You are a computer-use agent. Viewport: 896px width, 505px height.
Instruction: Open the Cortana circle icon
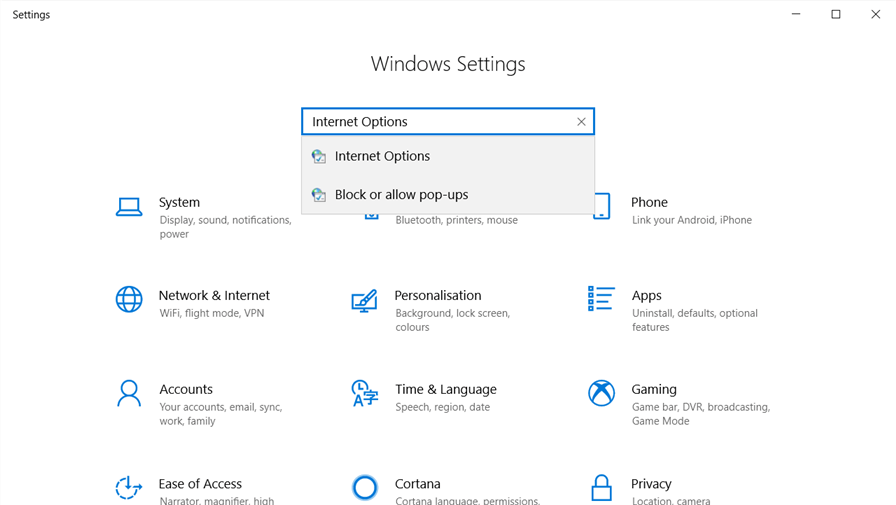(x=365, y=487)
